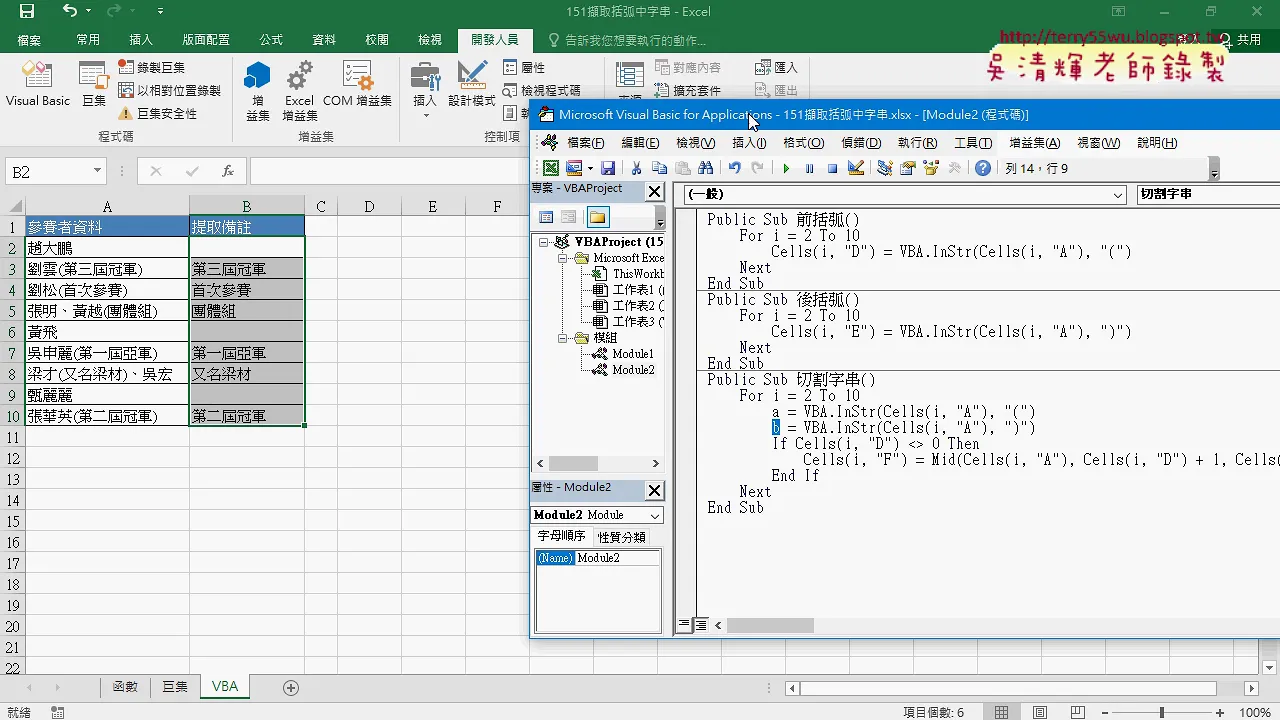Switch to 資料 ribbon tab
This screenshot has width=1280, height=720.
pyautogui.click(x=324, y=40)
